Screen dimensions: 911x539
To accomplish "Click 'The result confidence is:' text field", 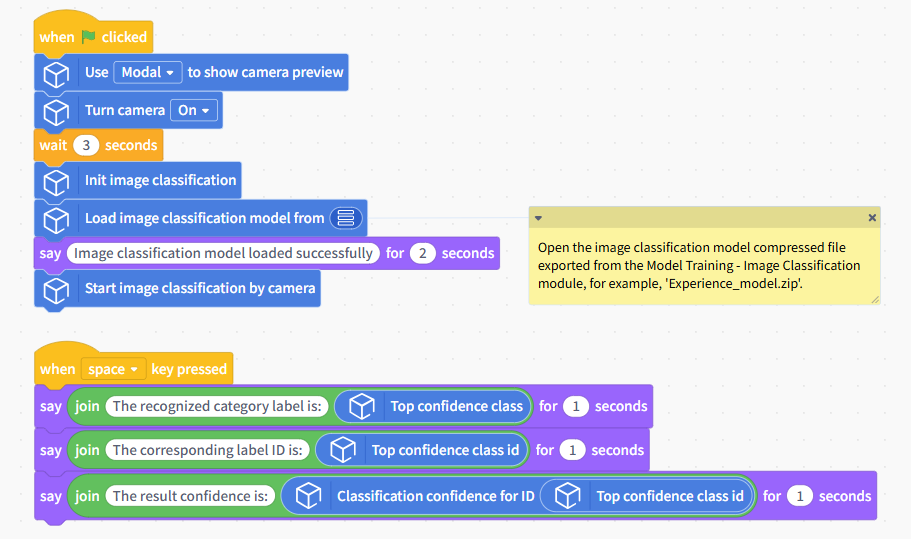I will click(190, 496).
